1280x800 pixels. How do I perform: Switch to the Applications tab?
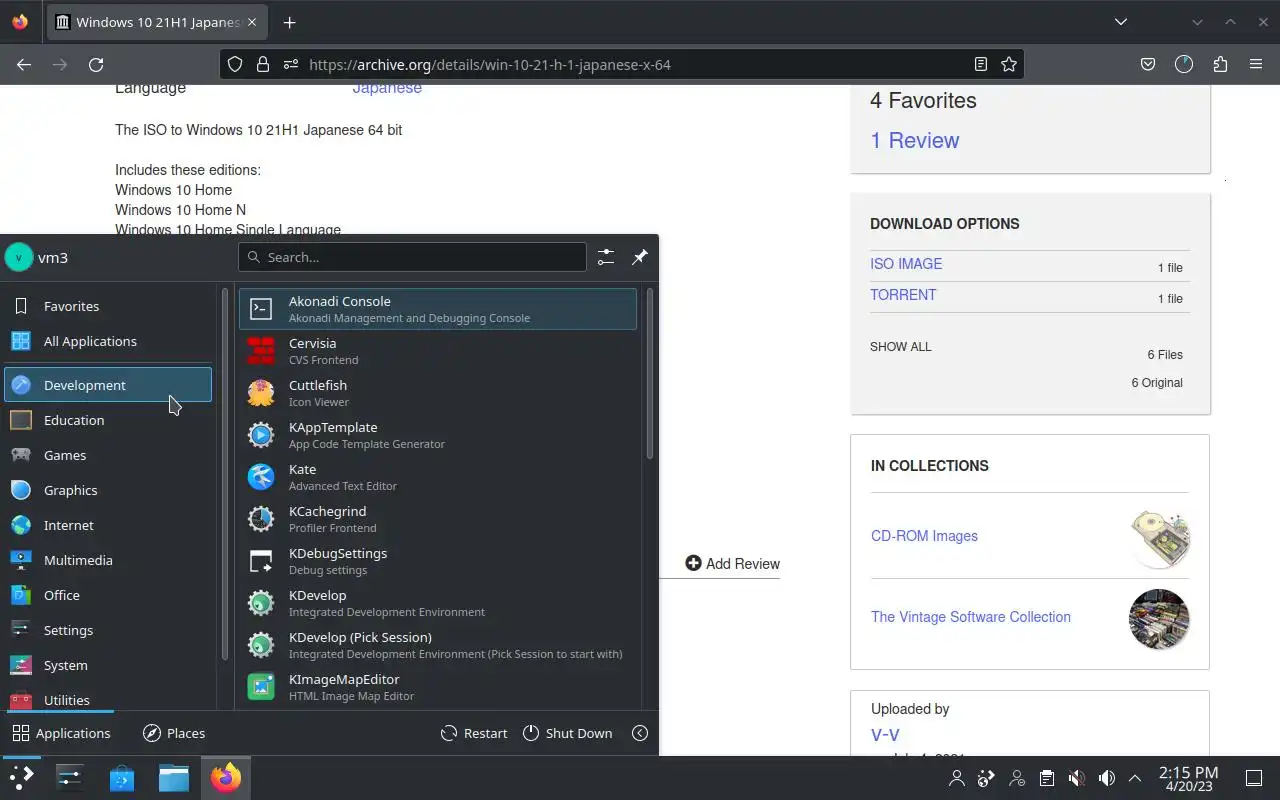61,733
